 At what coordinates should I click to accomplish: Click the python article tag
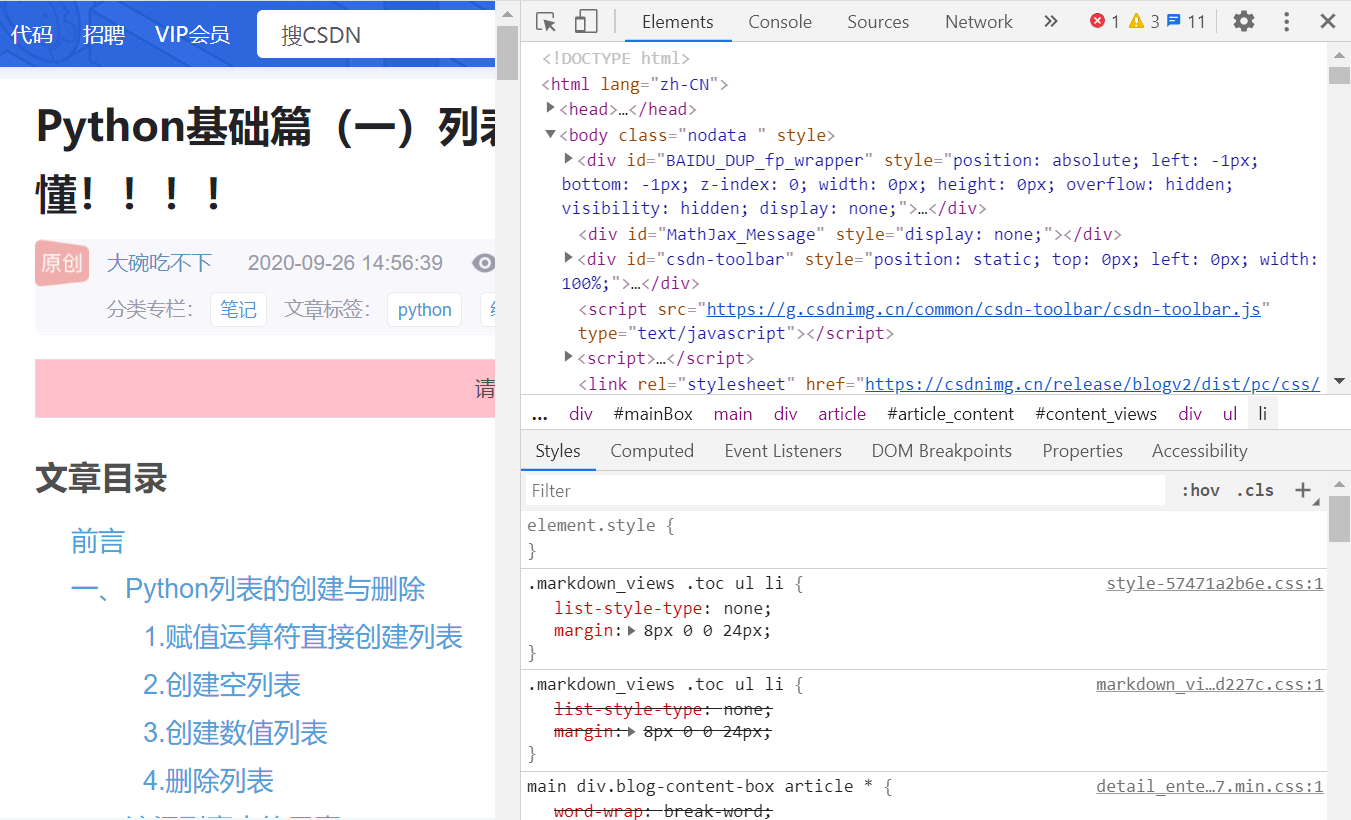click(x=425, y=309)
